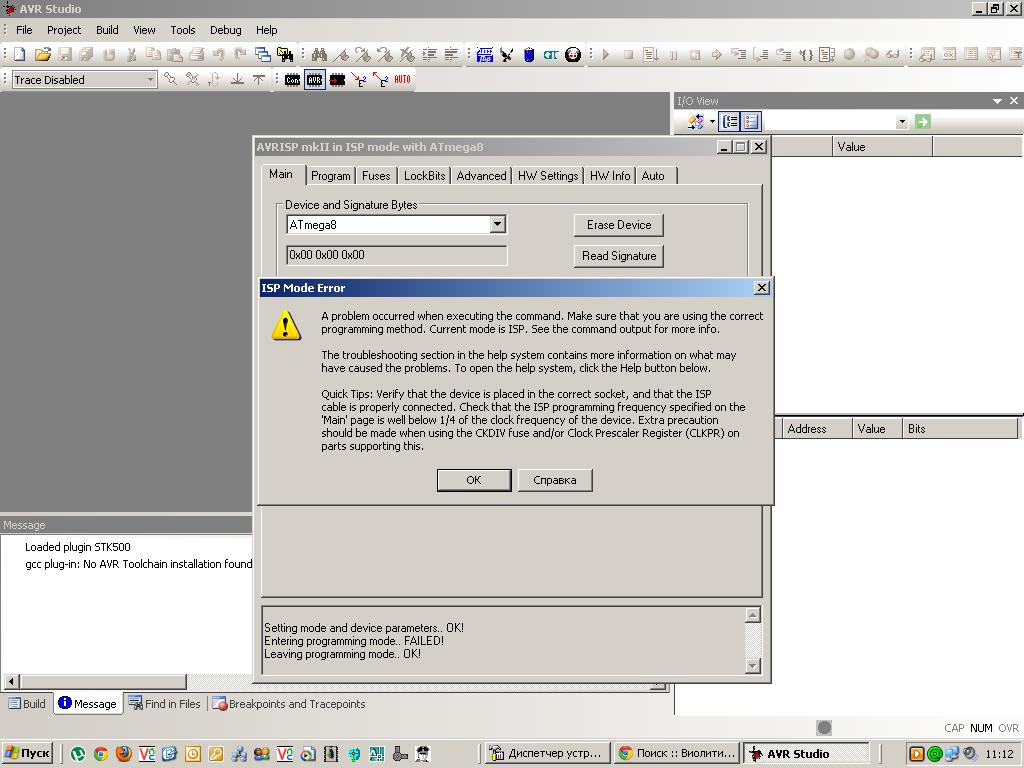Click the round face toolbar icon
Image resolution: width=1024 pixels, height=768 pixels.
click(x=573, y=55)
